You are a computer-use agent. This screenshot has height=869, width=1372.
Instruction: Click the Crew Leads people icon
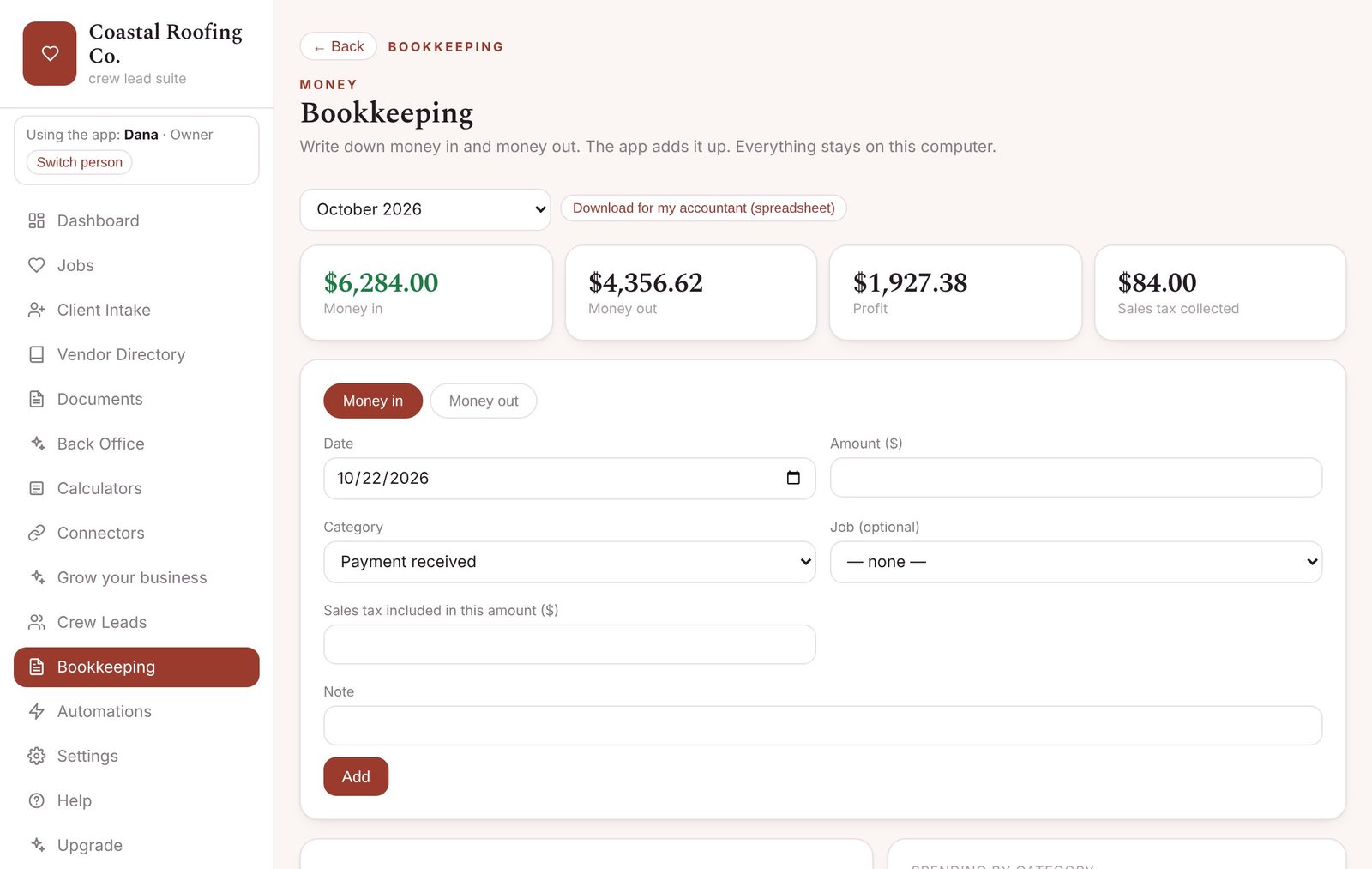click(x=36, y=622)
